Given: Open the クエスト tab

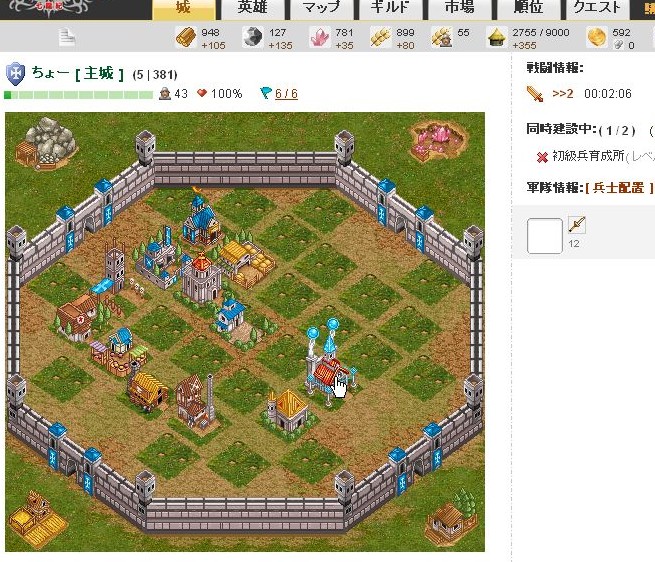Looking at the screenshot, I should pyautogui.click(x=597, y=8).
